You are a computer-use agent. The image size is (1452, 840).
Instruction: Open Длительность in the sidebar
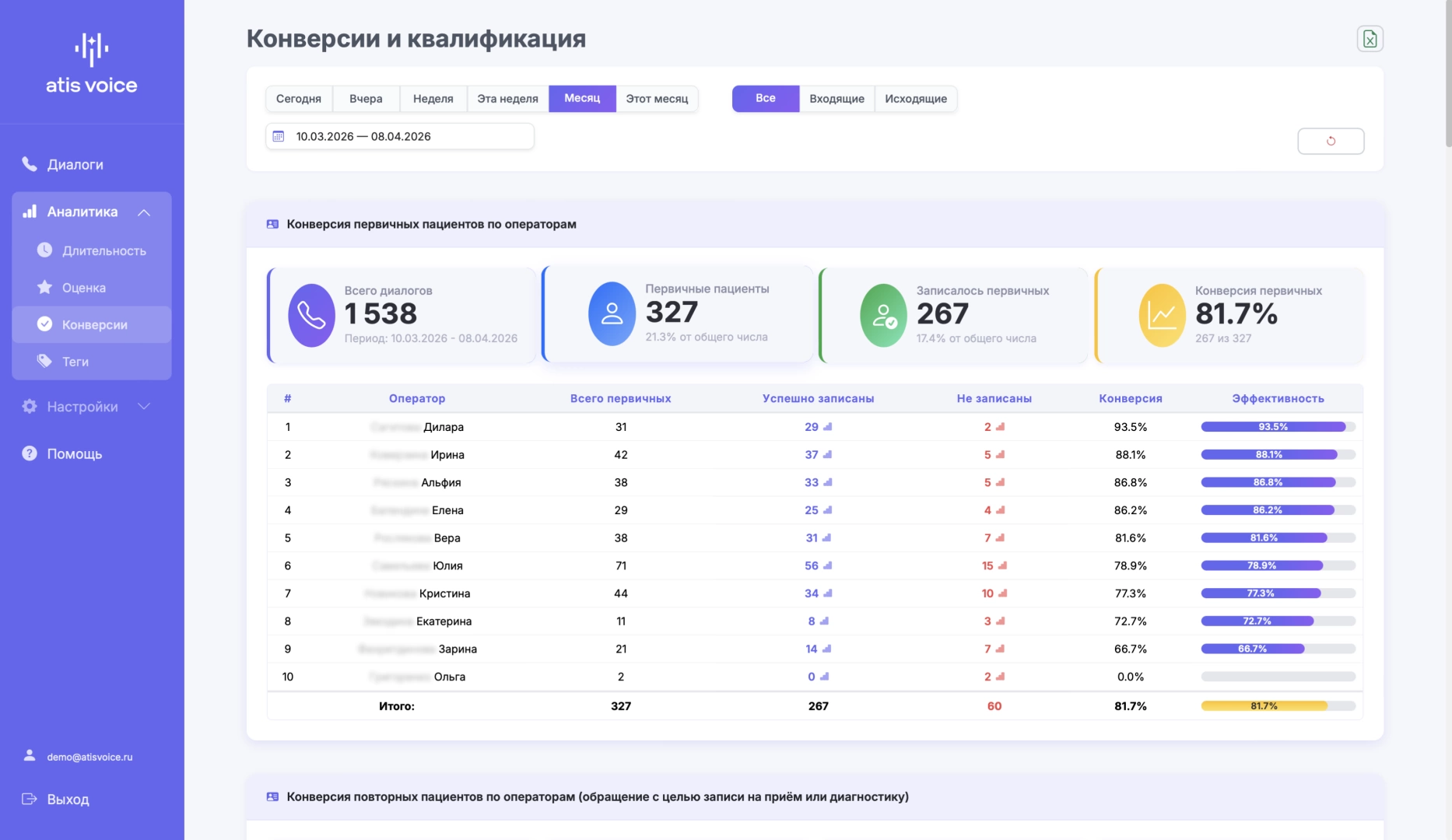click(103, 250)
